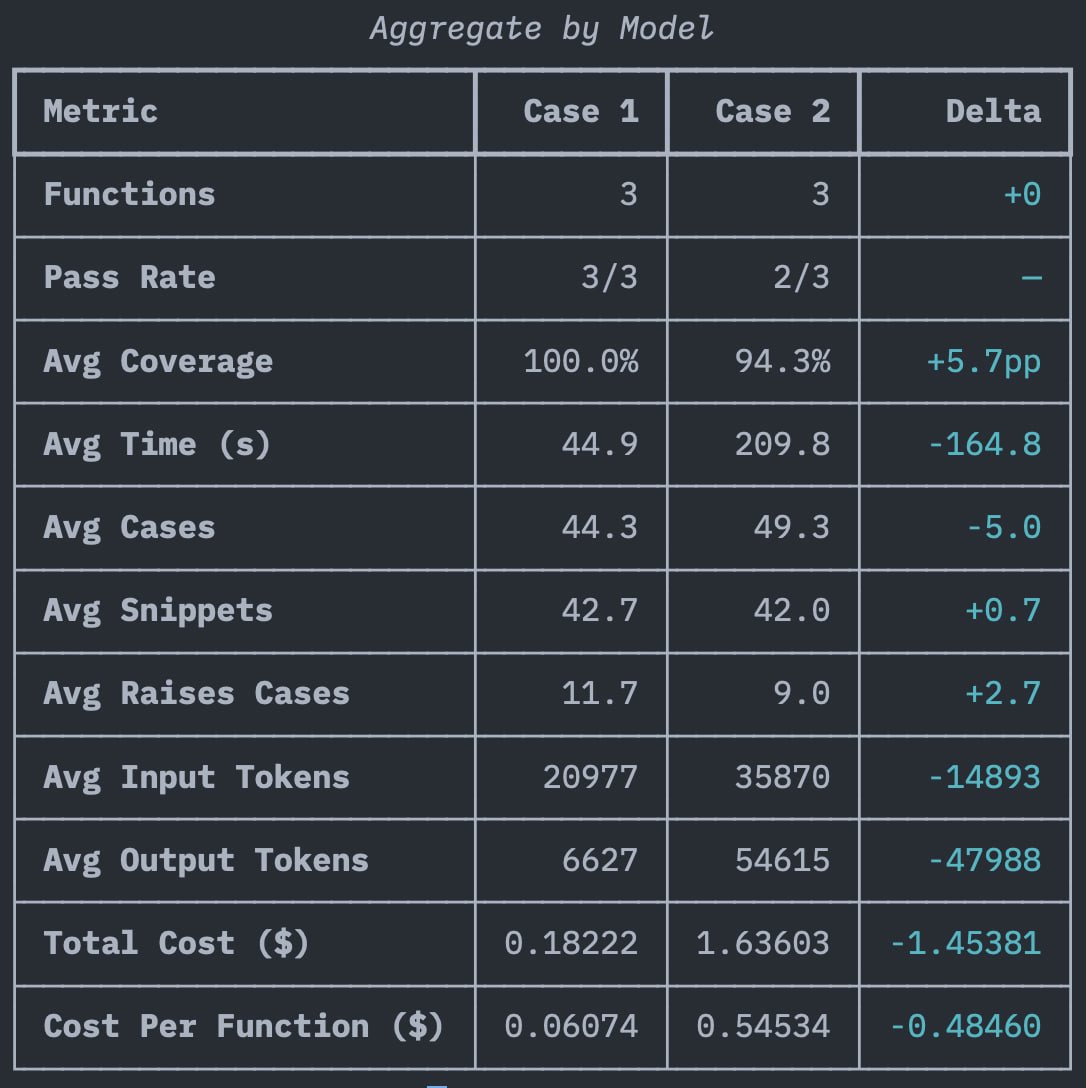Viewport: 1086px width, 1088px height.
Task: Select the 'Case 2' column header
Action: tap(773, 111)
